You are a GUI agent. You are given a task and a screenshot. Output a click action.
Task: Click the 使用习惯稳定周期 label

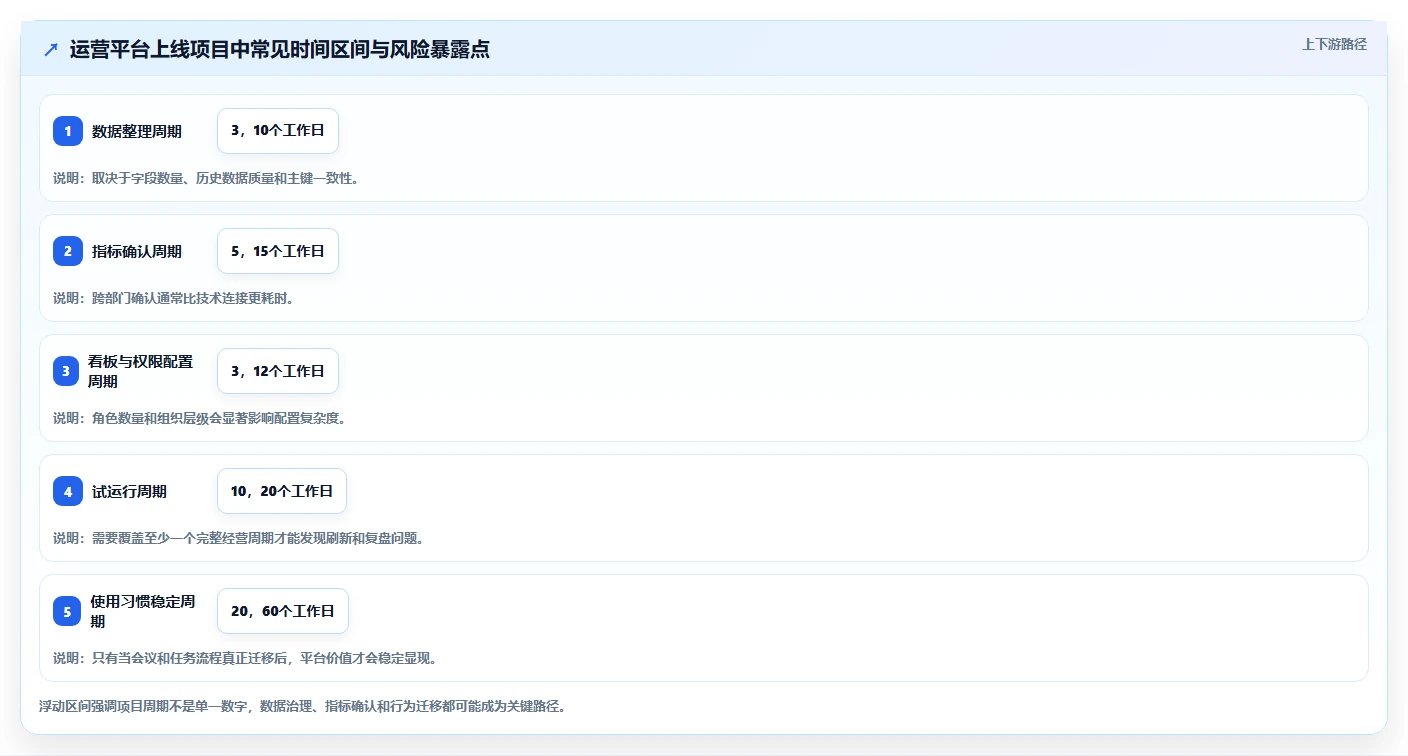[144, 611]
